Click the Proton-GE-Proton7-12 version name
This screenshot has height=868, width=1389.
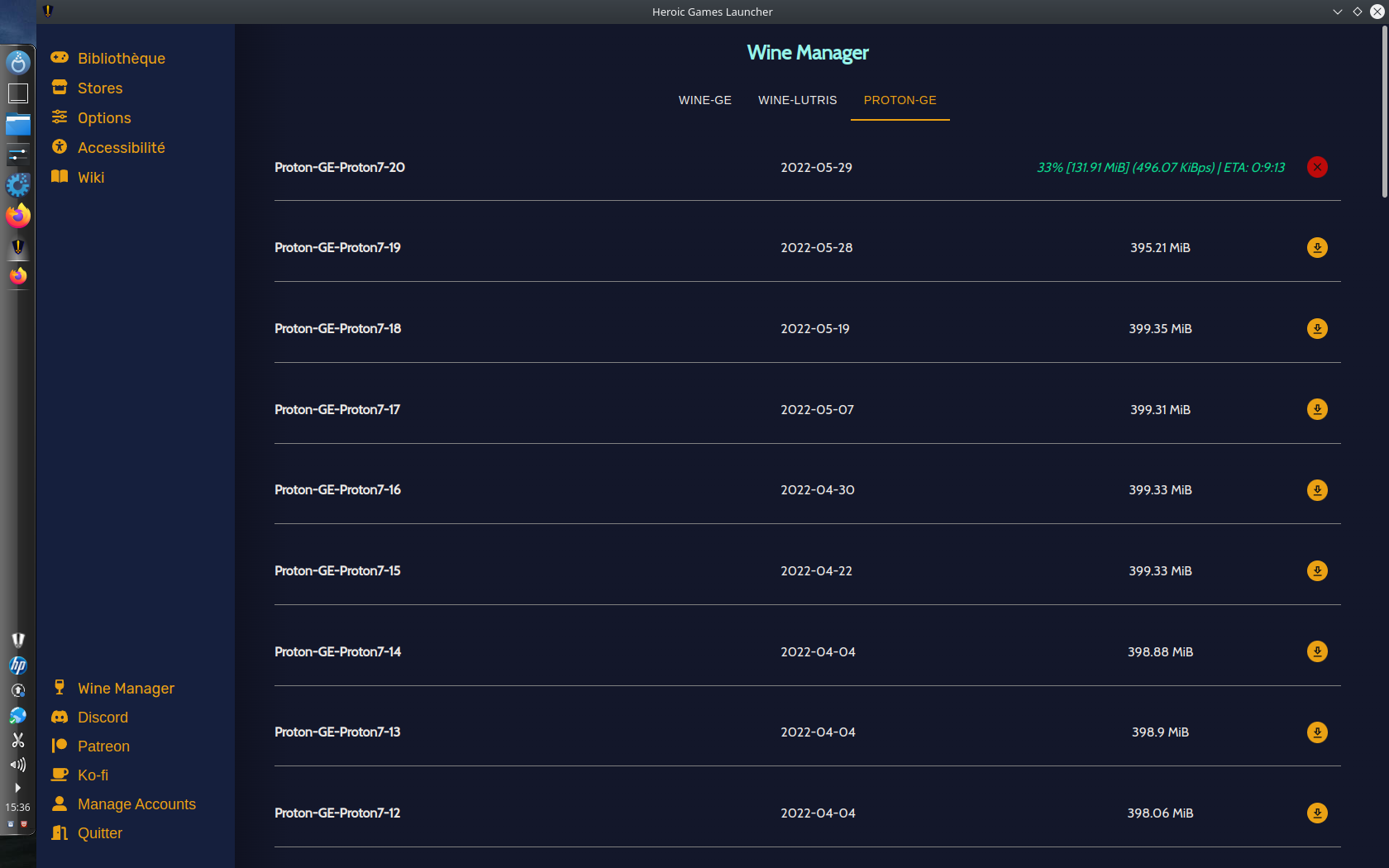pos(337,813)
